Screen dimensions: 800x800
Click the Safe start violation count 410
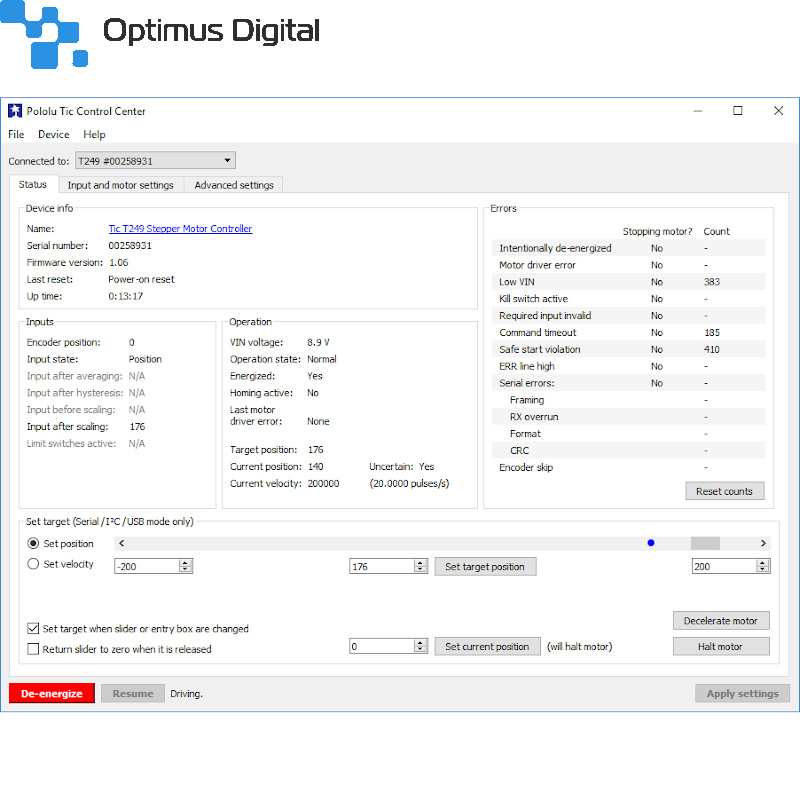712,349
